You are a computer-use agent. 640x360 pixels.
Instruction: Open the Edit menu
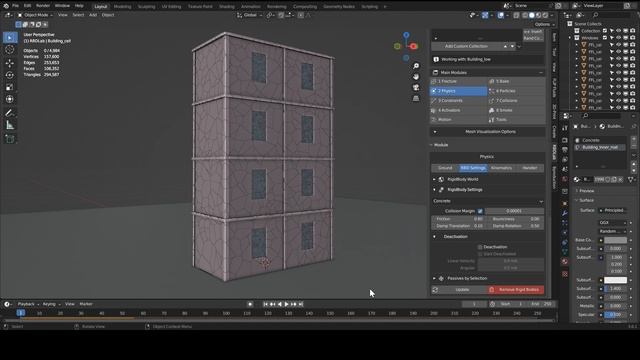point(27,6)
